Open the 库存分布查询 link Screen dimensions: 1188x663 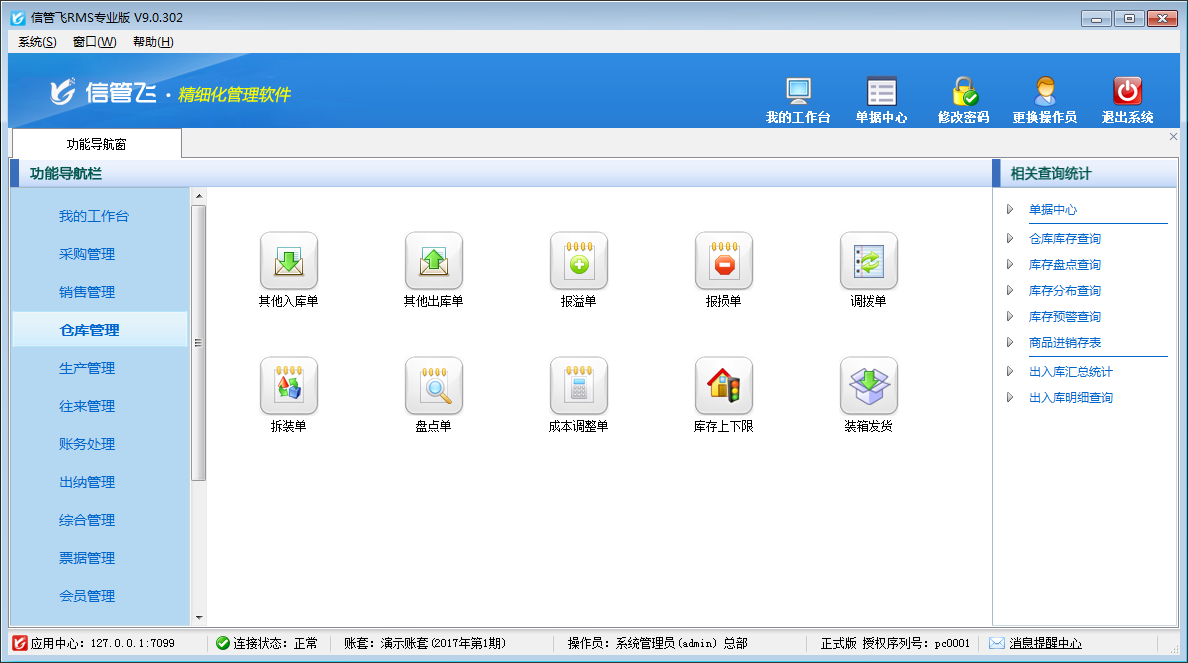1065,291
